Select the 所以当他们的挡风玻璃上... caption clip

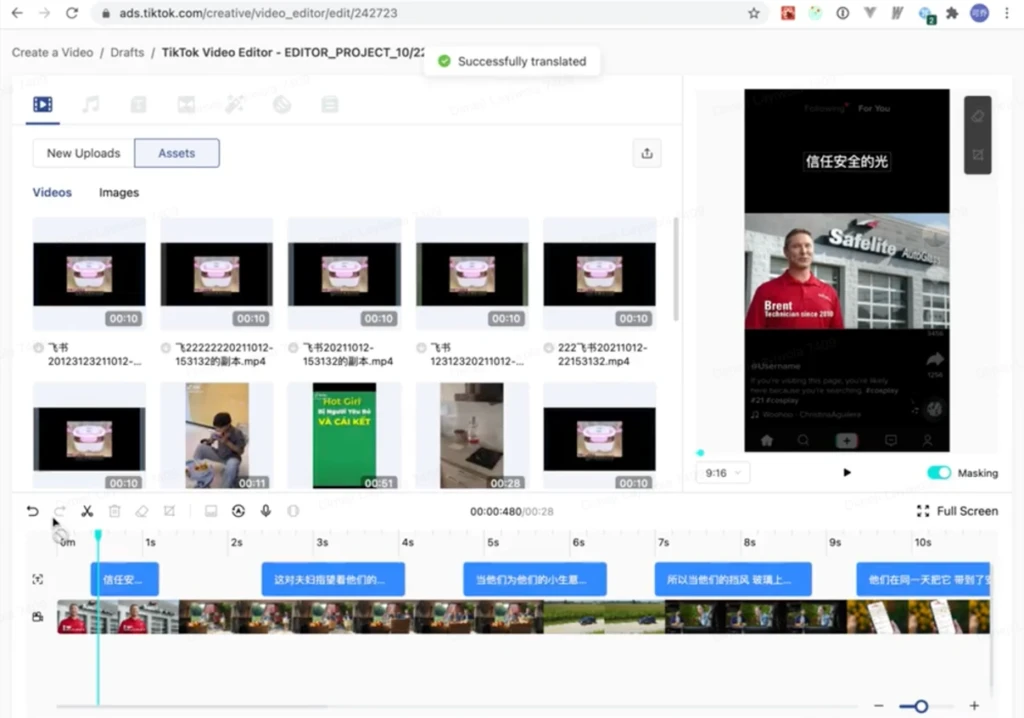coord(733,579)
